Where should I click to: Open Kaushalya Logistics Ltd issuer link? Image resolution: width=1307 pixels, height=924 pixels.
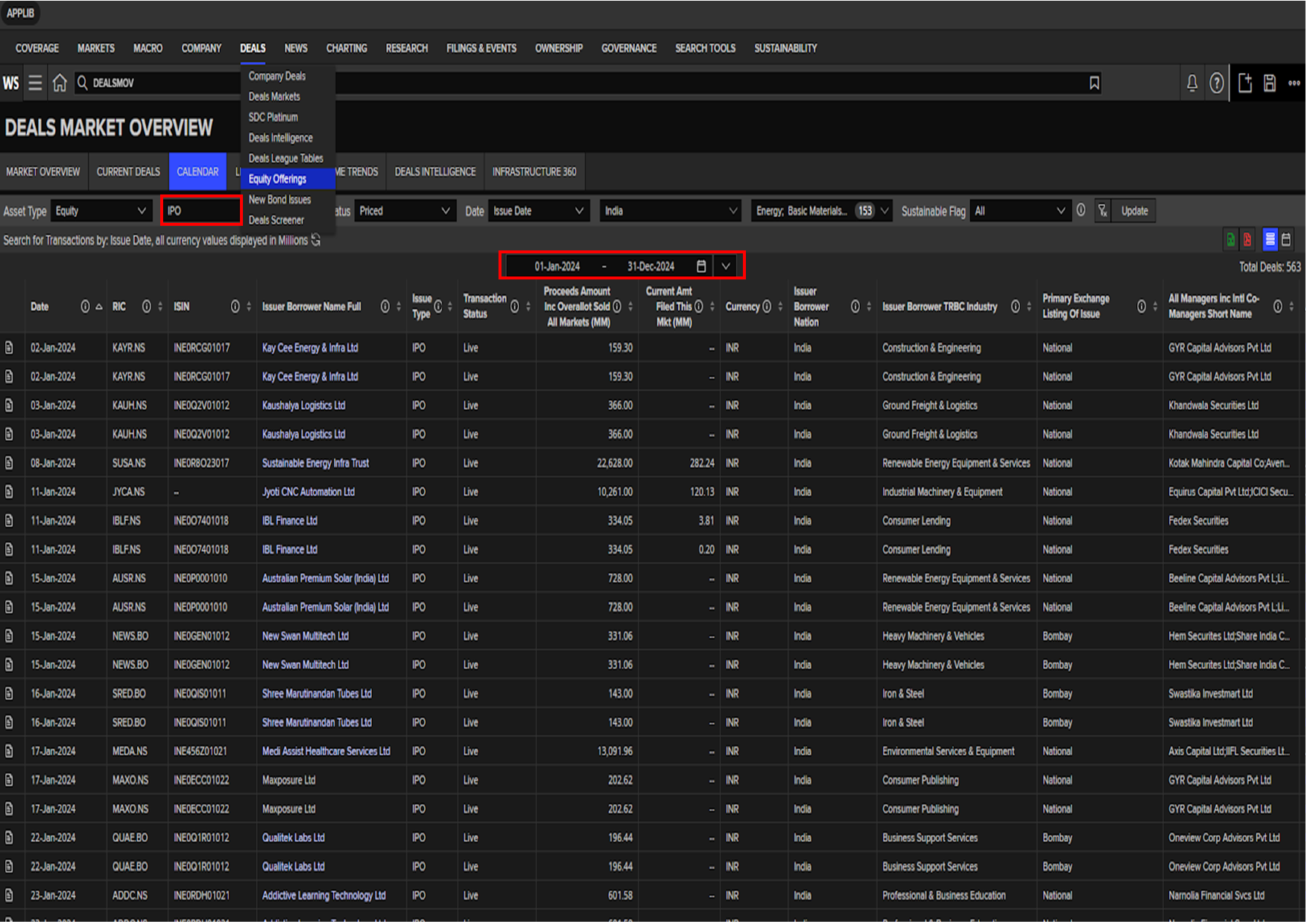coord(303,405)
